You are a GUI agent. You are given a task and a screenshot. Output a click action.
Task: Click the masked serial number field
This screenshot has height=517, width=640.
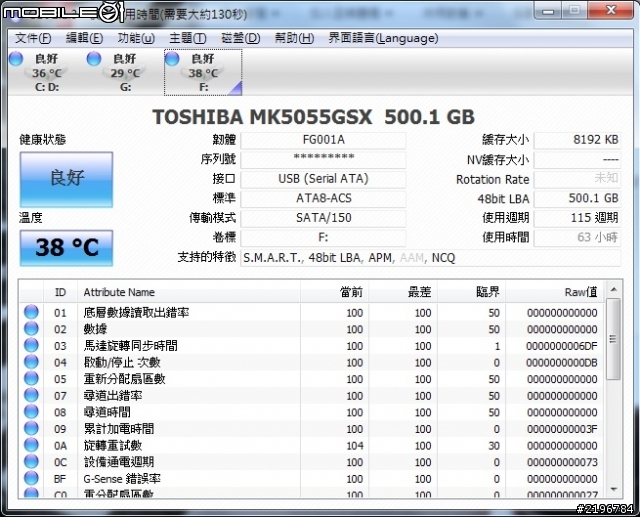coord(323,159)
